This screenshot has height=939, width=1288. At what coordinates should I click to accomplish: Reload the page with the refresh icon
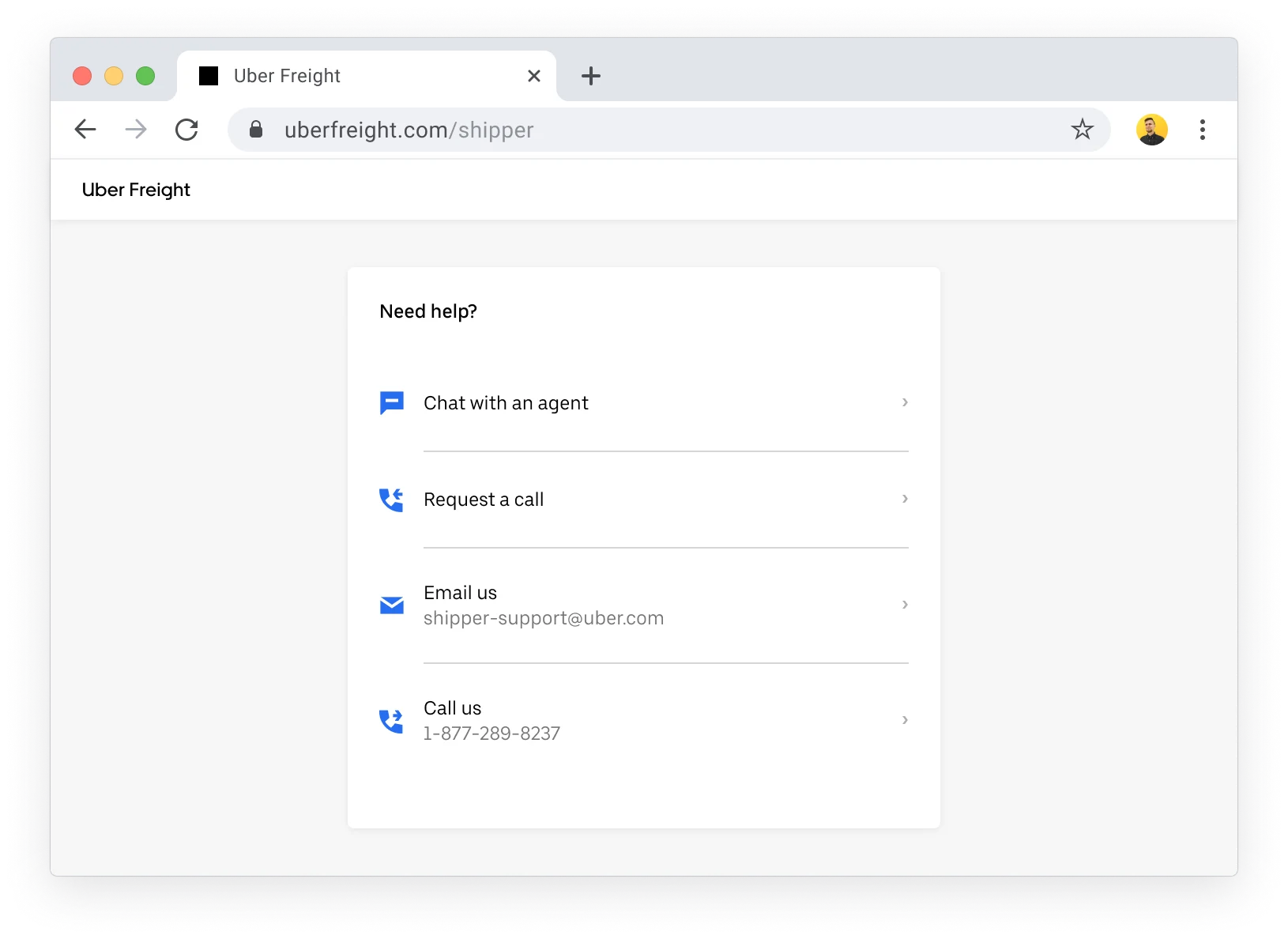click(x=186, y=130)
